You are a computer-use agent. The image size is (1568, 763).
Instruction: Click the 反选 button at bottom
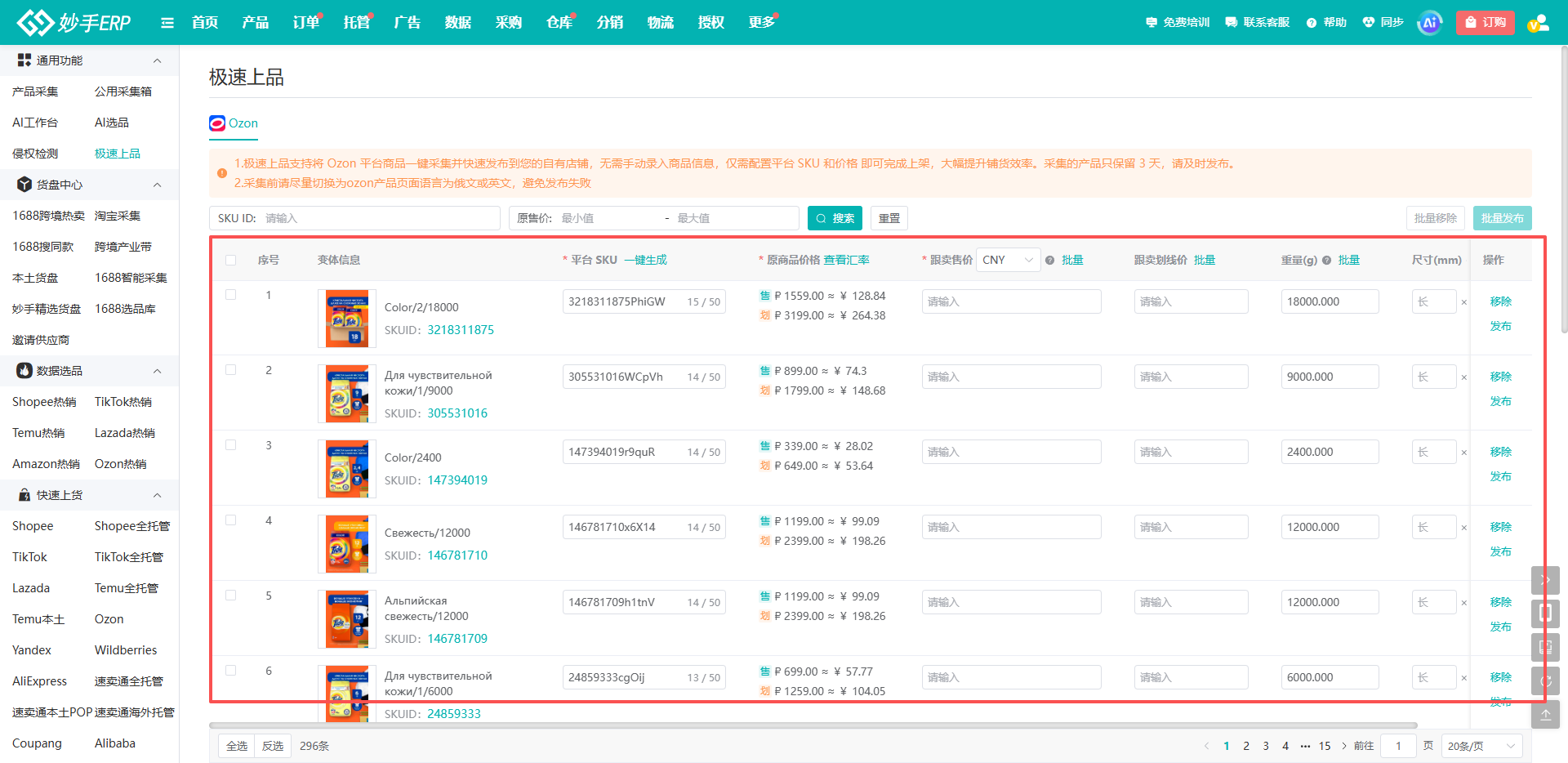coord(273,746)
